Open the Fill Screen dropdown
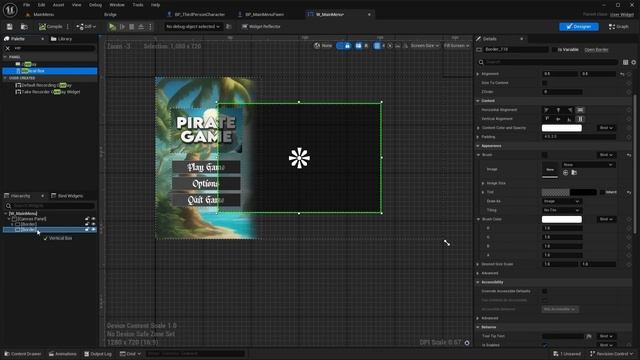The image size is (640, 360). [456, 46]
